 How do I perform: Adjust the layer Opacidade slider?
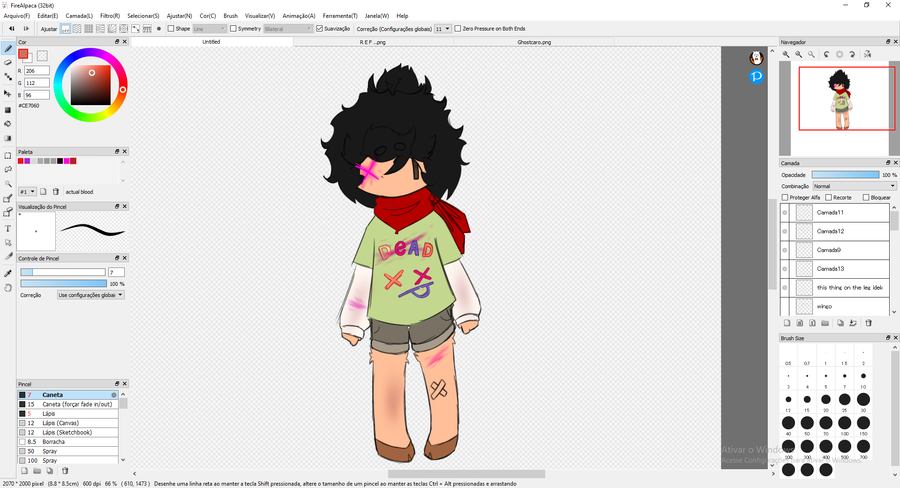click(845, 175)
